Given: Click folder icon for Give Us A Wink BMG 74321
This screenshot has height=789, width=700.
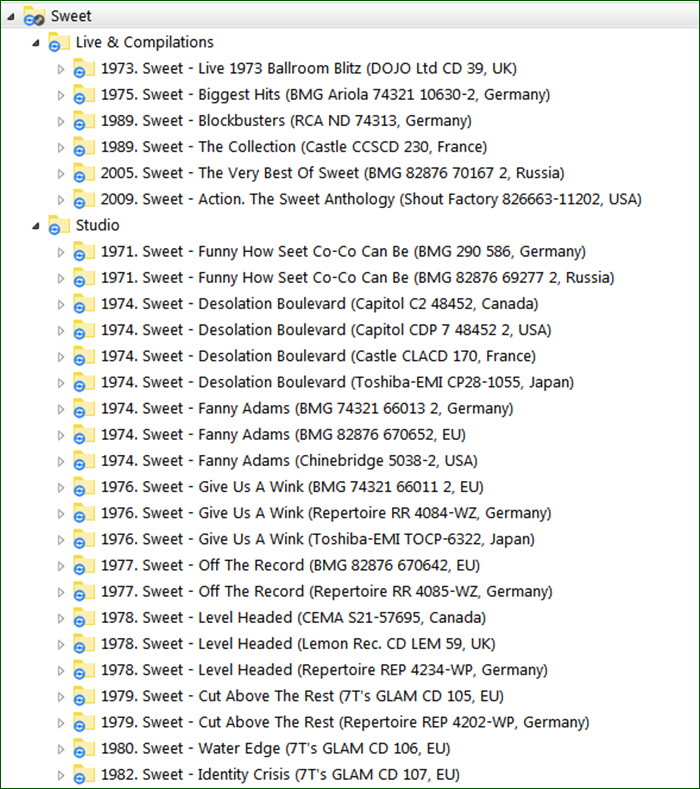Looking at the screenshot, I should [x=84, y=487].
